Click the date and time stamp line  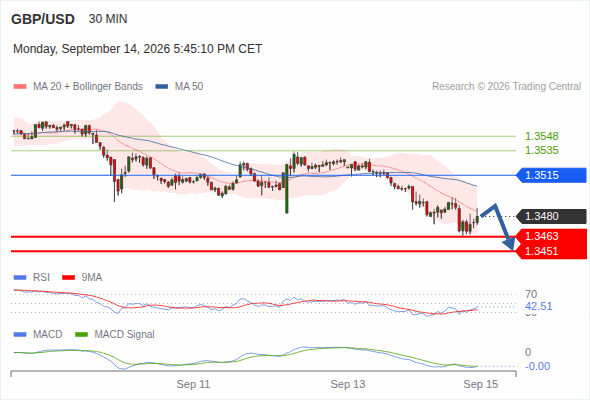click(137, 49)
